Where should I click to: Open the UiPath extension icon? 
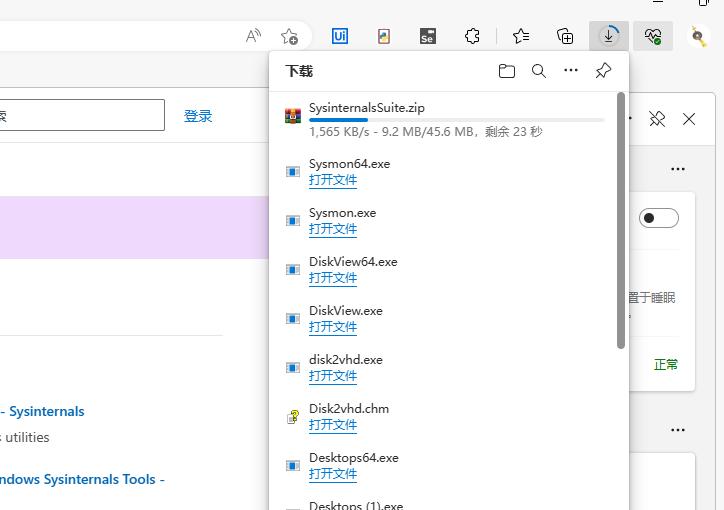(340, 36)
